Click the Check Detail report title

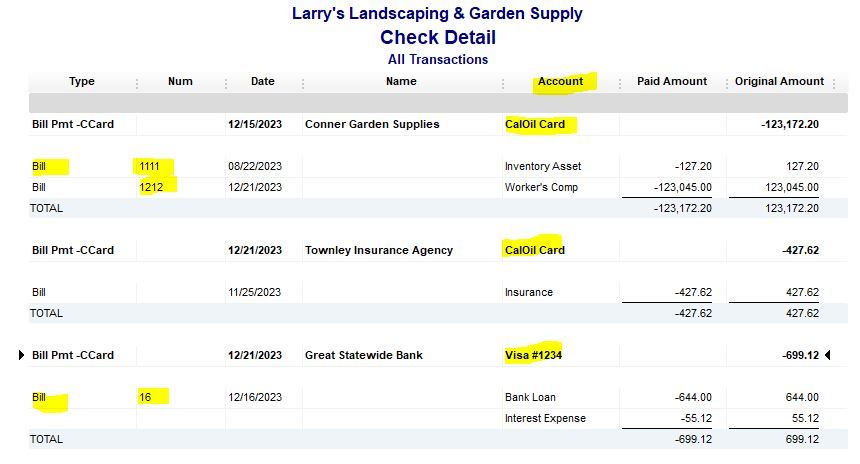point(437,38)
